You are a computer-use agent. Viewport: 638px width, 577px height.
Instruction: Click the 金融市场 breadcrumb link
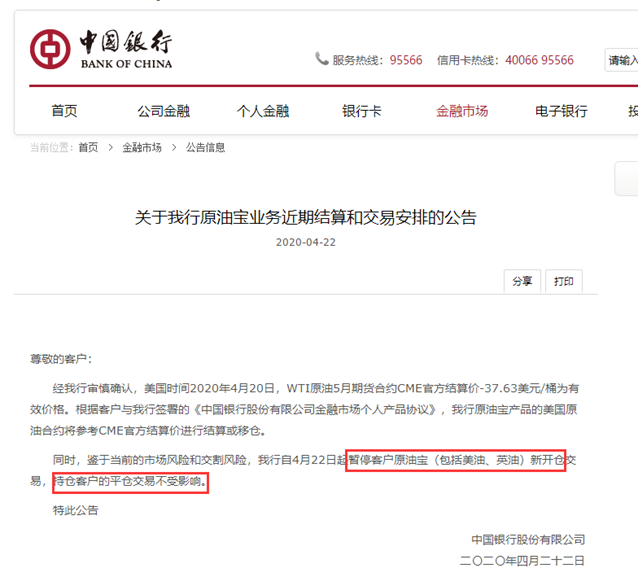pyautogui.click(x=142, y=147)
